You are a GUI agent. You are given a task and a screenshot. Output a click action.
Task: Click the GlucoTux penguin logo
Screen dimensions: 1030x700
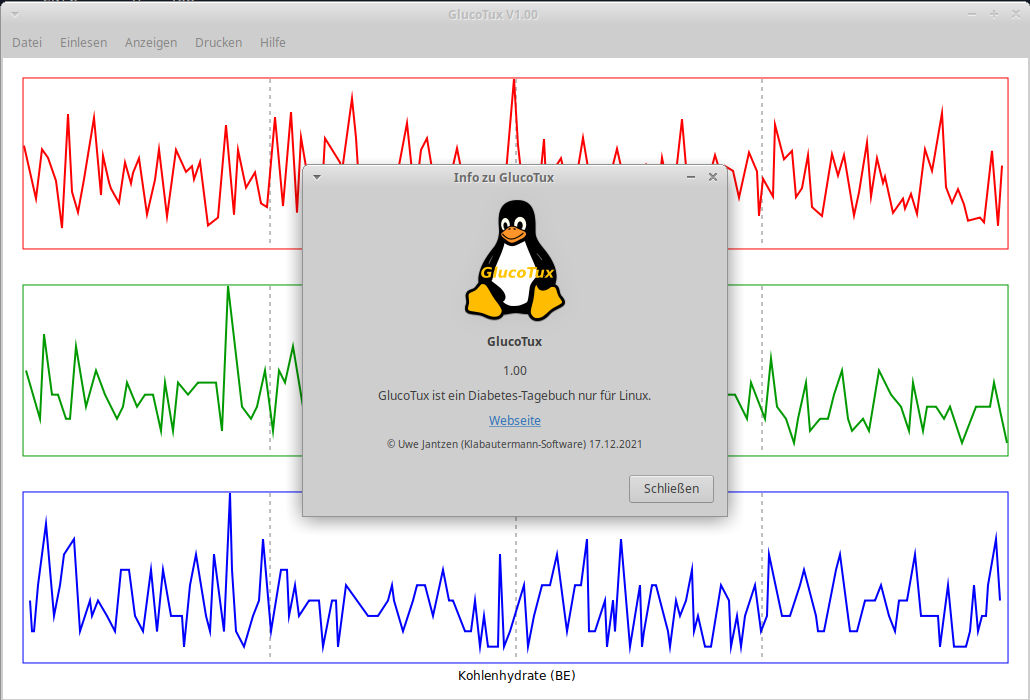515,260
